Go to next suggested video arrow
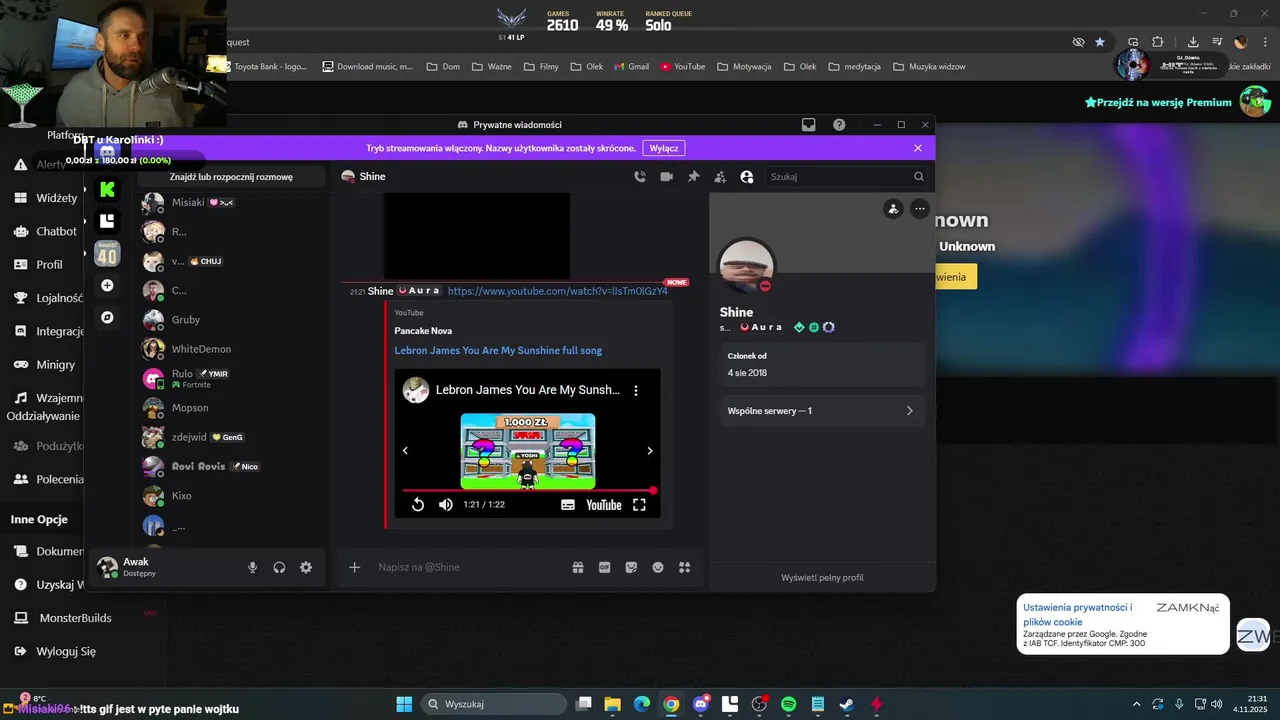1280x720 pixels. (650, 451)
